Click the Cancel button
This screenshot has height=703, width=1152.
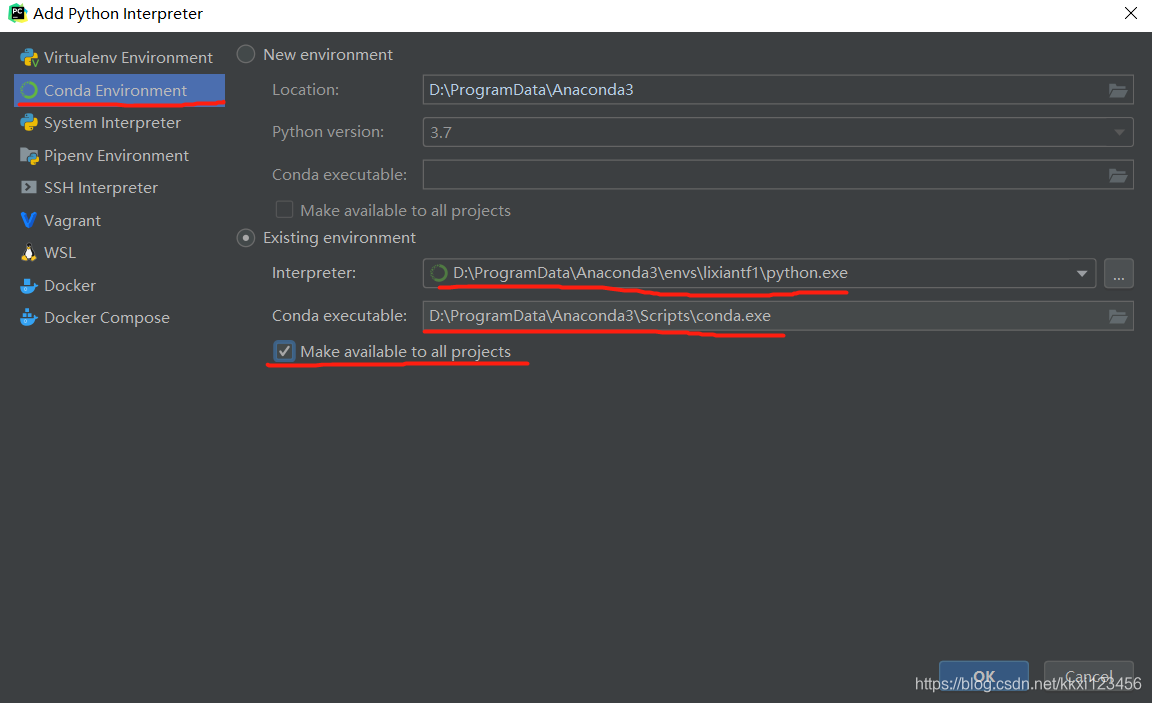[x=1089, y=677]
